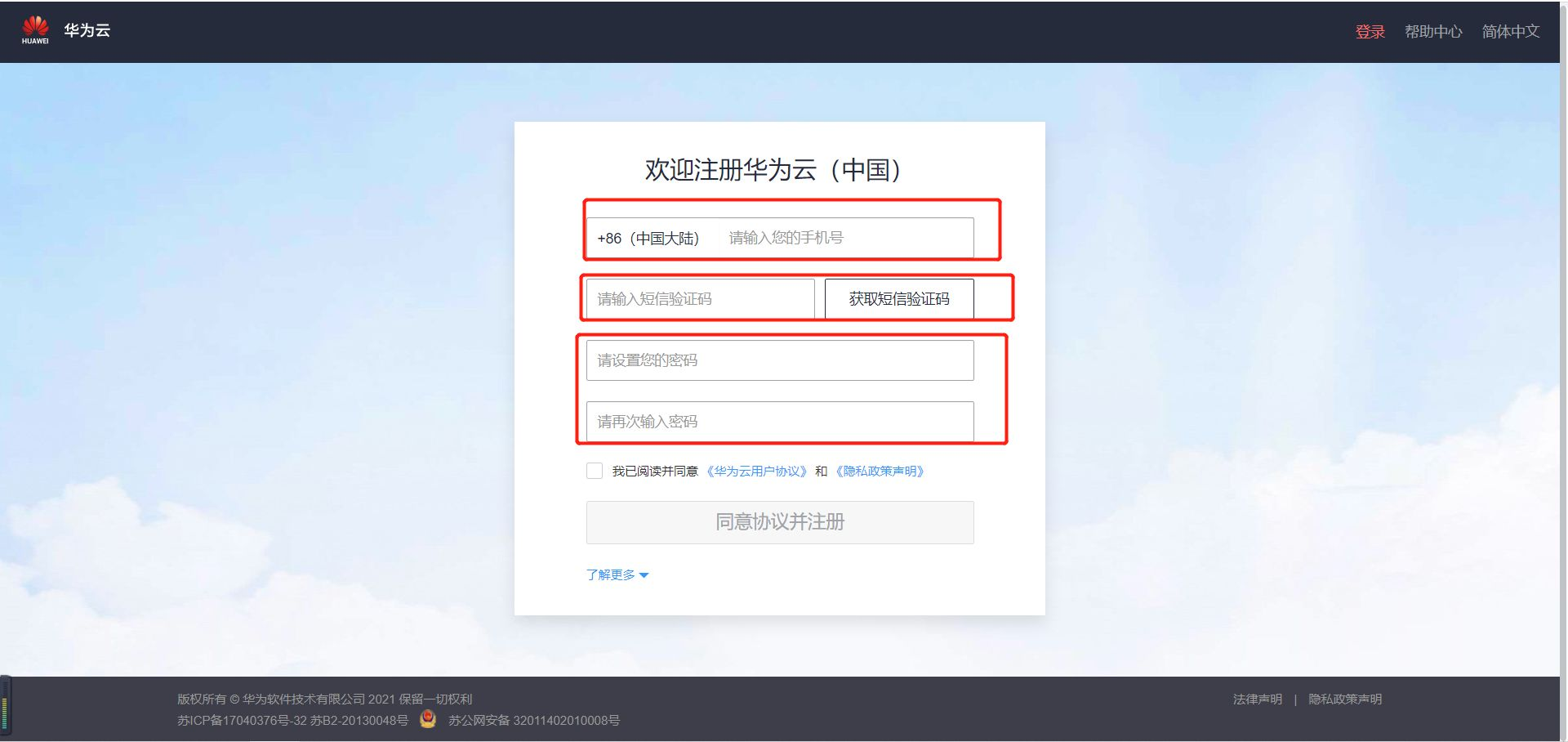
Task: Click the 请设置您的密码 password field
Action: point(779,360)
